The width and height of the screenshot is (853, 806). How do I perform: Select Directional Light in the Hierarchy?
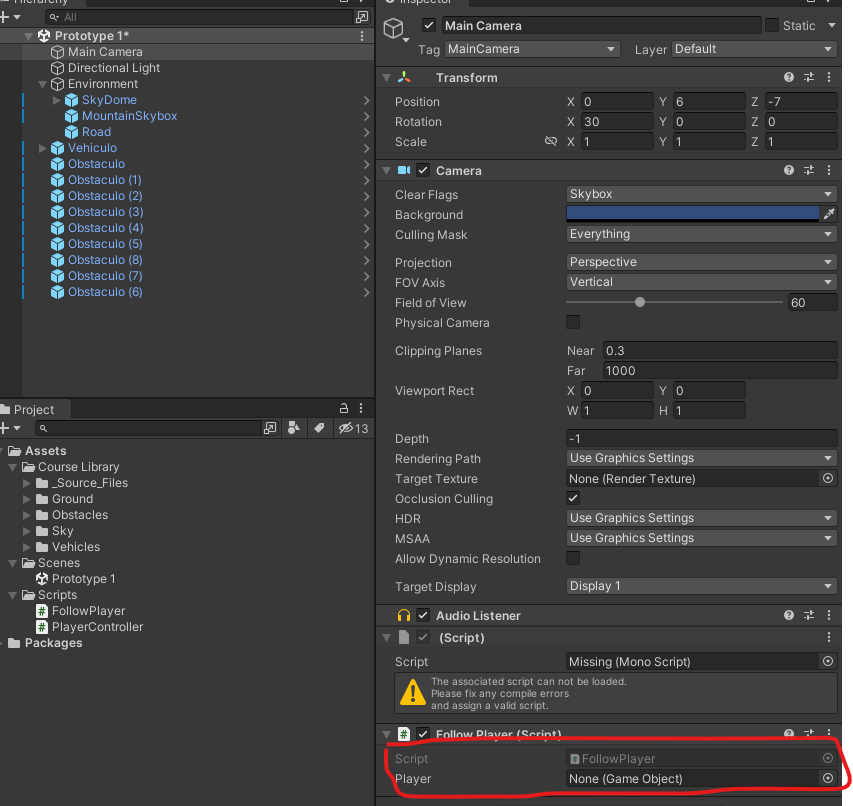coord(113,68)
